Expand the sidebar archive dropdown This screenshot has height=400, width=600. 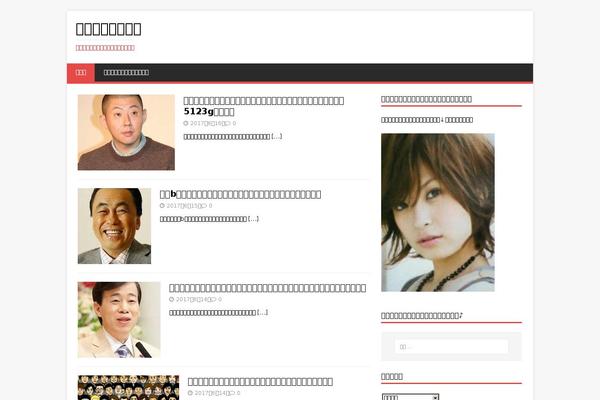coord(410,397)
